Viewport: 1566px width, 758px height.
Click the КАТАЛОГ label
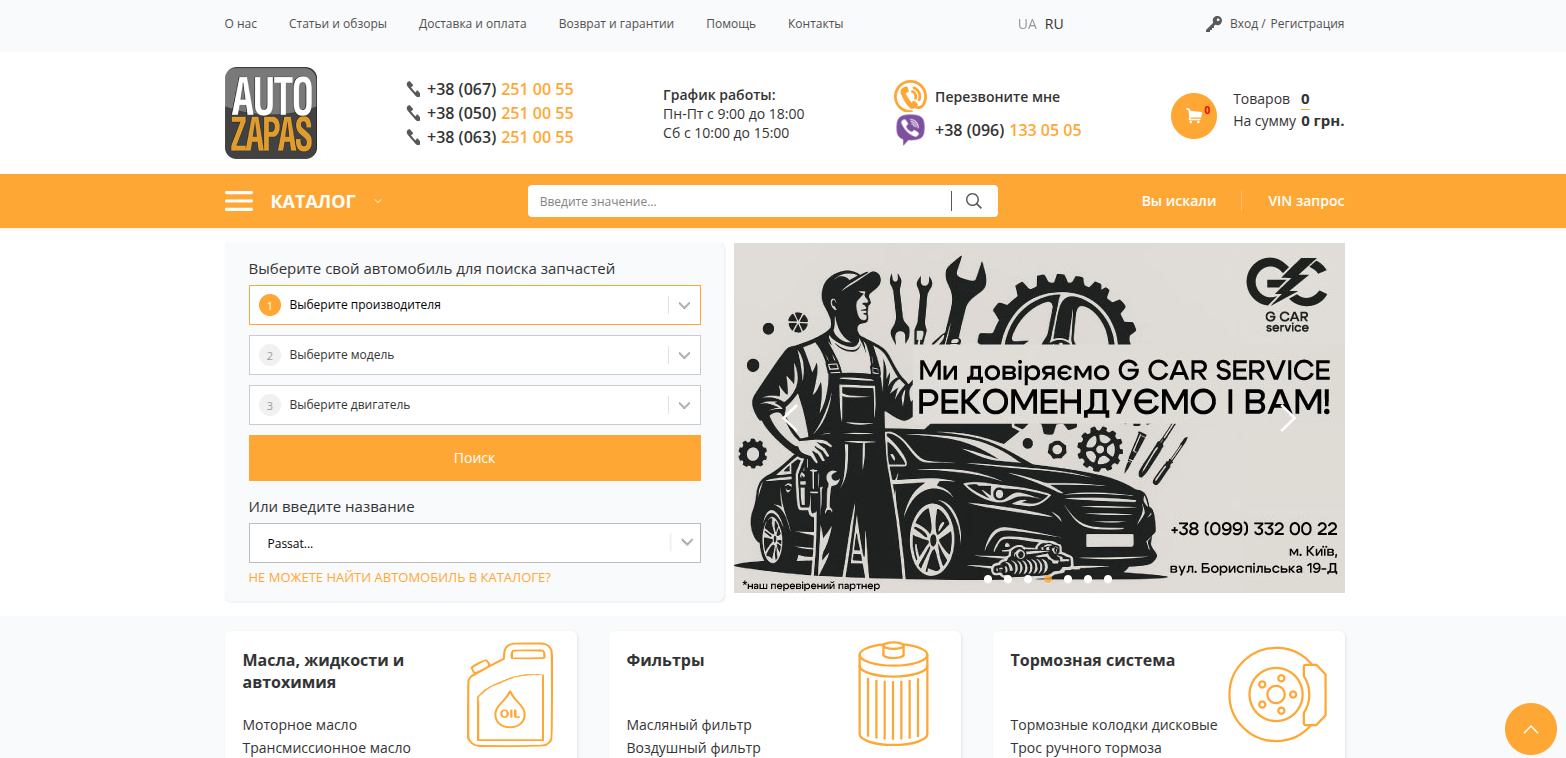[x=313, y=201]
